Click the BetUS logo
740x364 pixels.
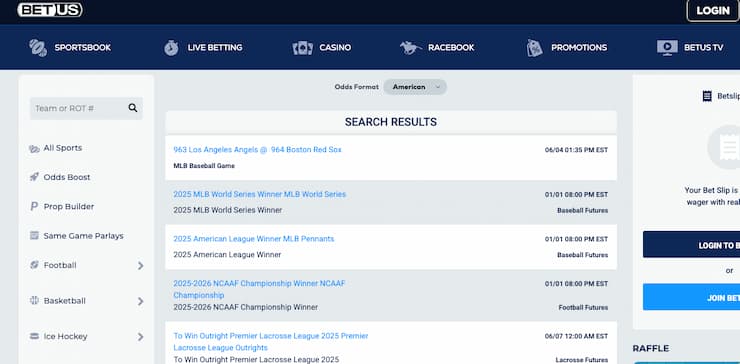[50, 9]
